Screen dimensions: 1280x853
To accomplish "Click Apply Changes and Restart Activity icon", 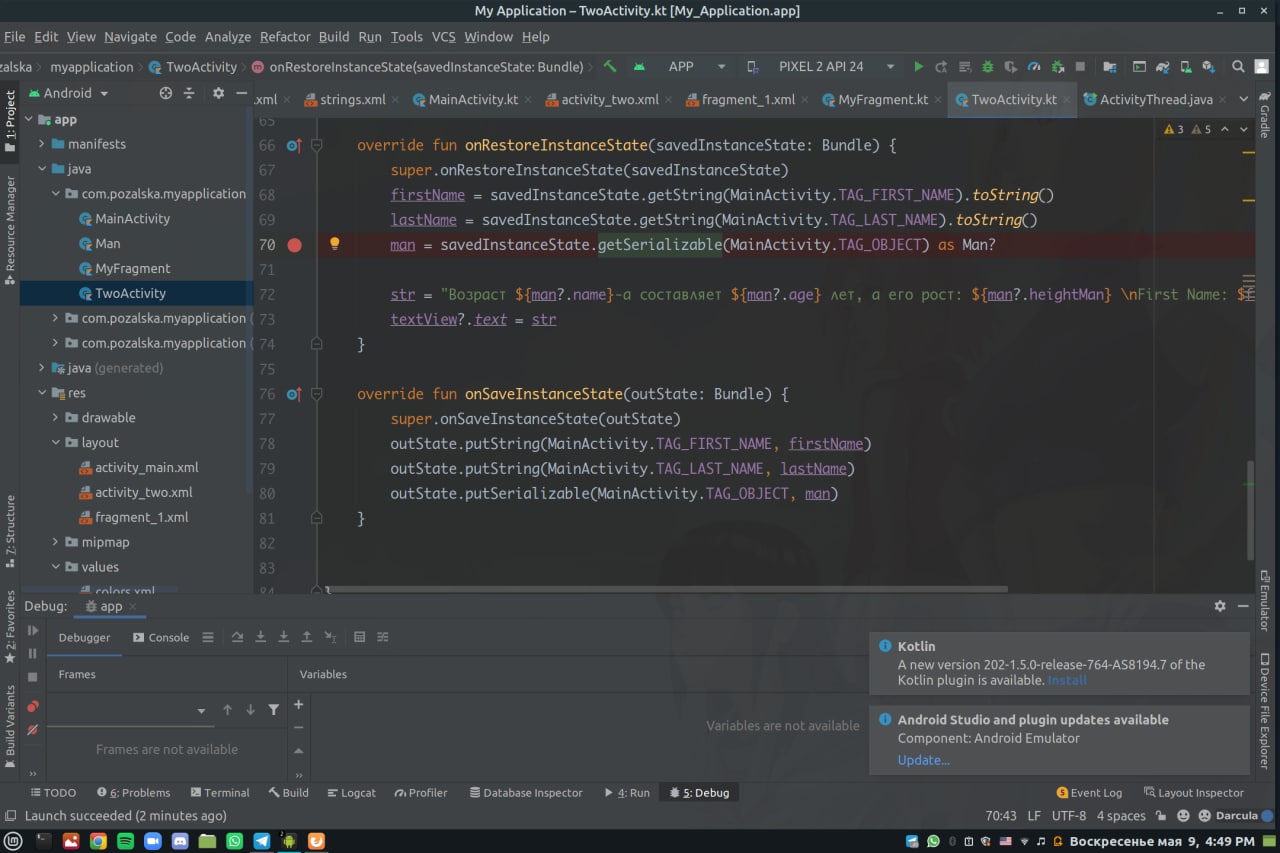I will pyautogui.click(x=941, y=67).
